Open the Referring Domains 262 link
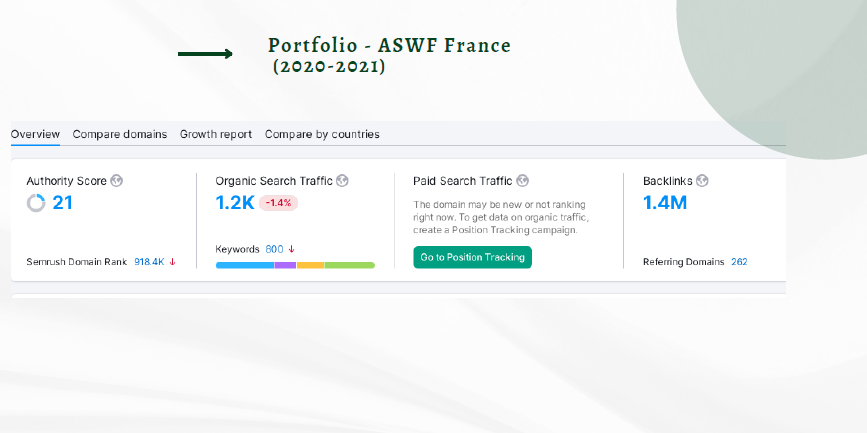This screenshot has height=433, width=867. point(739,262)
